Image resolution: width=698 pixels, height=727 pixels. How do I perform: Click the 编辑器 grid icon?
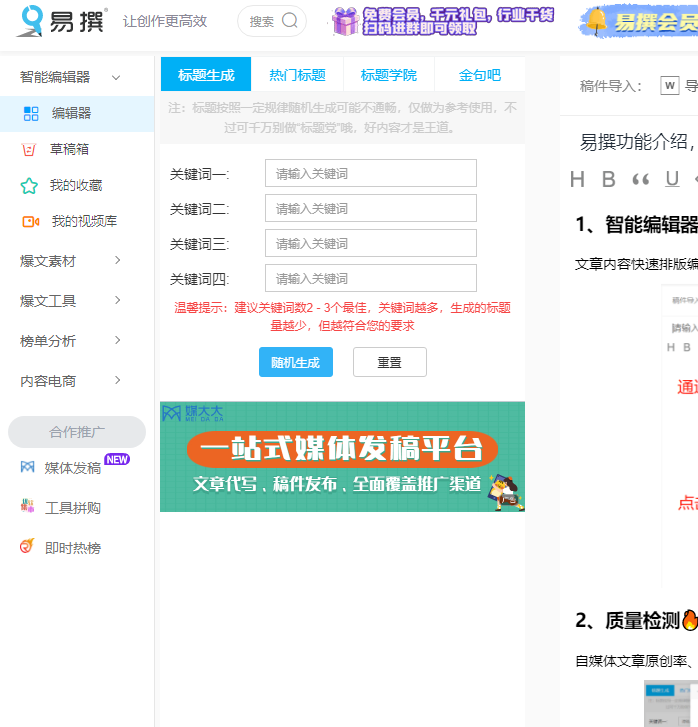(31, 114)
